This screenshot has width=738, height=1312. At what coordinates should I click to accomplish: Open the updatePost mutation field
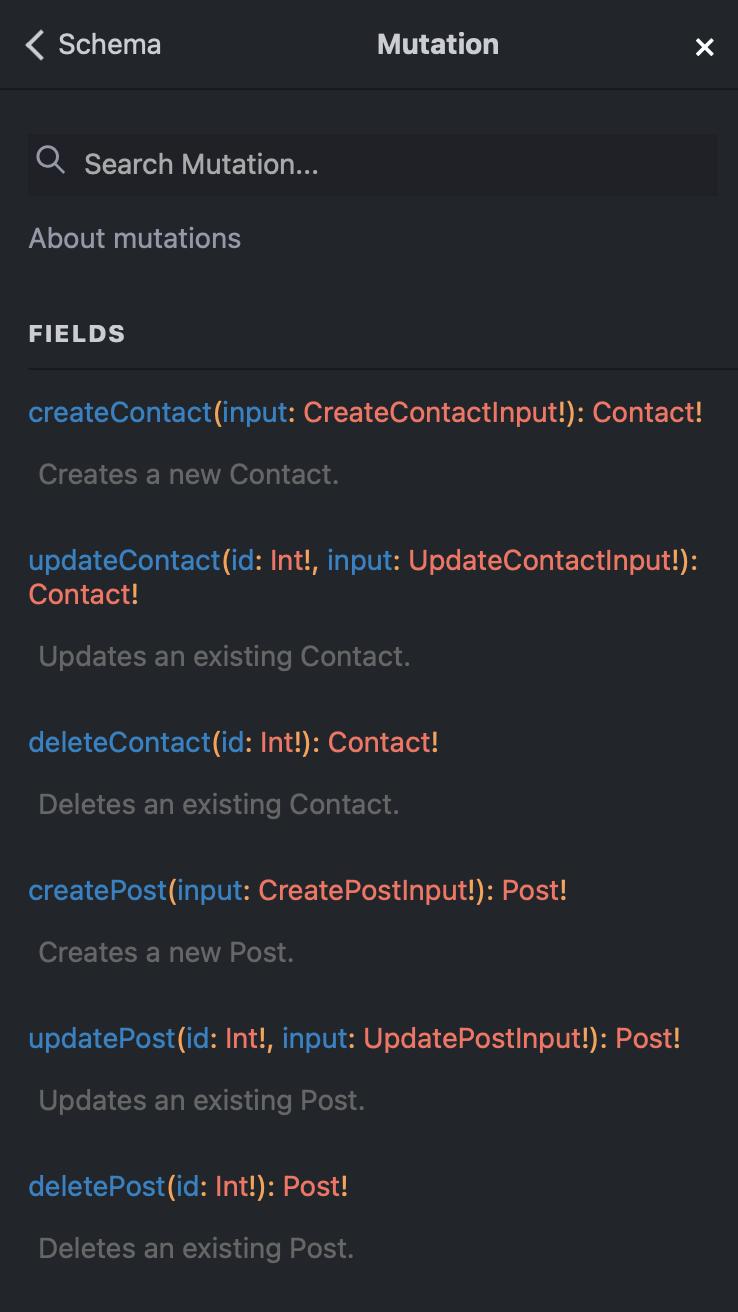click(x=100, y=1038)
